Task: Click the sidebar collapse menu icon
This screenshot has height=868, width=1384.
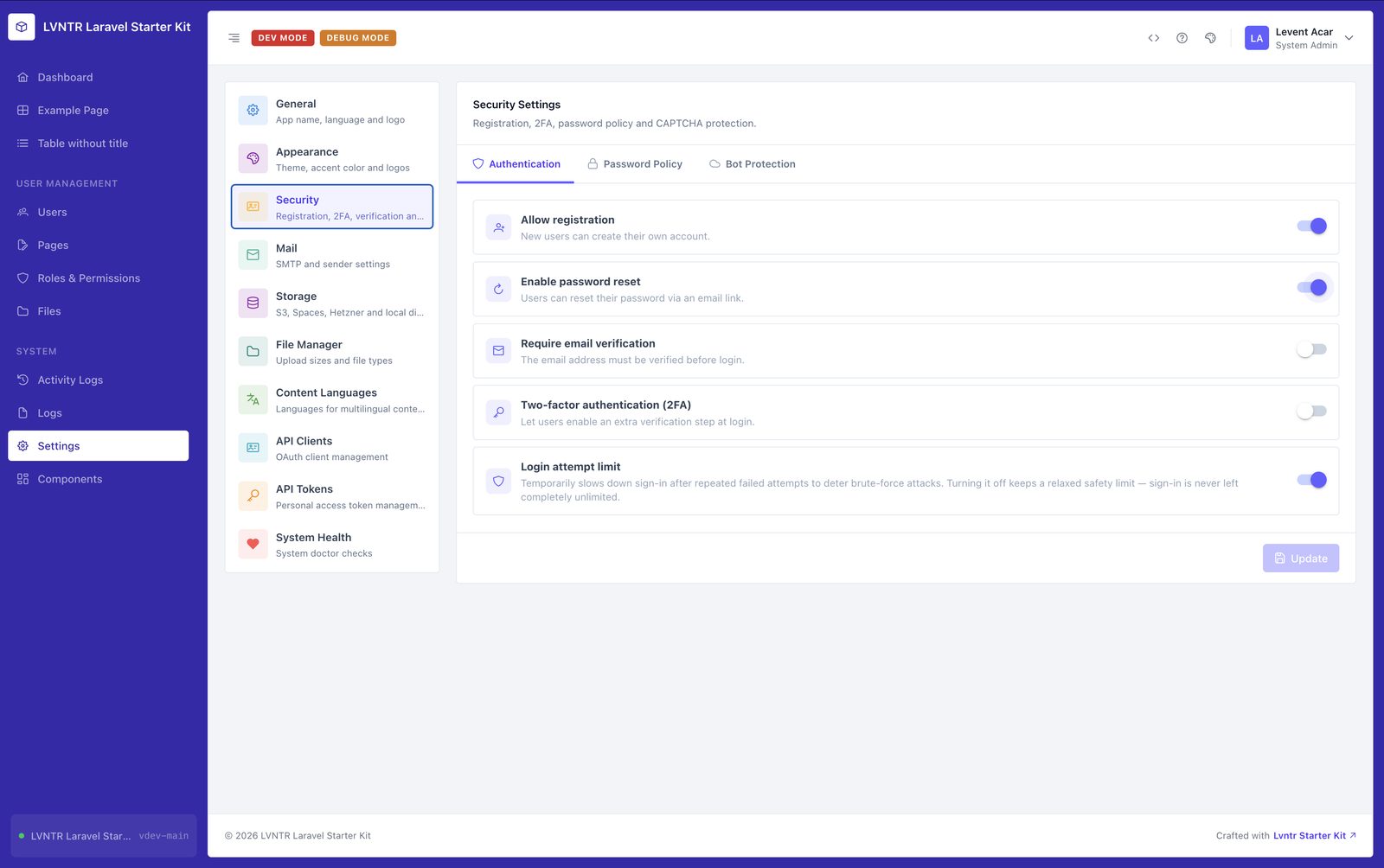Action: [x=234, y=38]
